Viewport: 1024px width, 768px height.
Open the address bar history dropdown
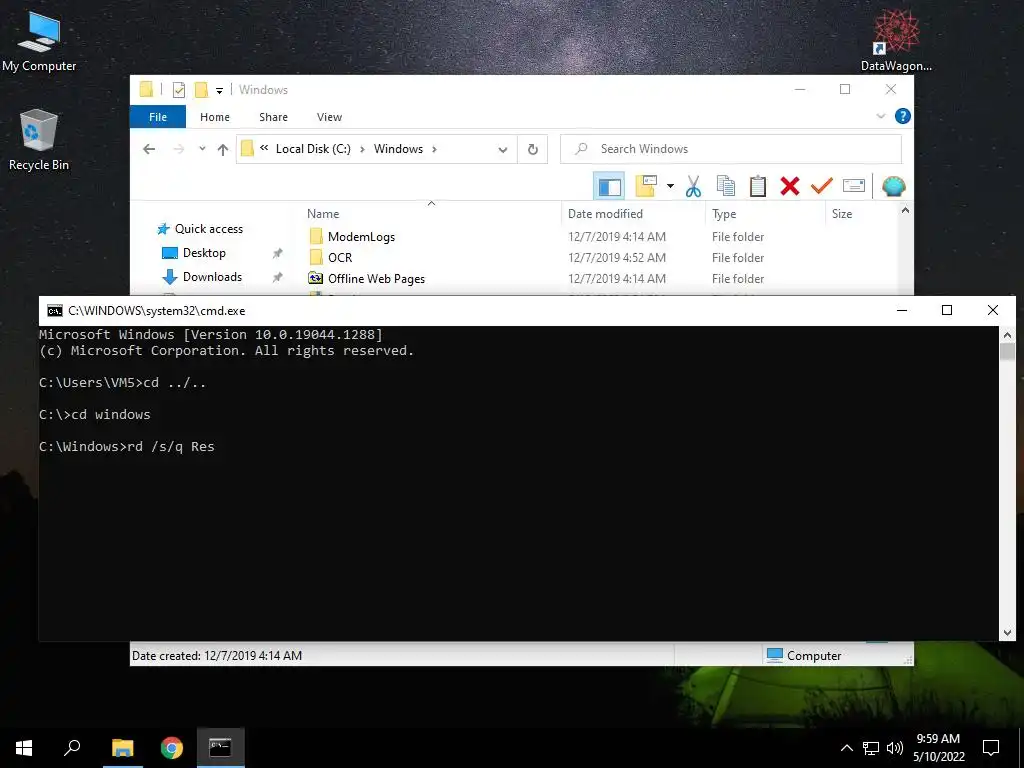[503, 150]
